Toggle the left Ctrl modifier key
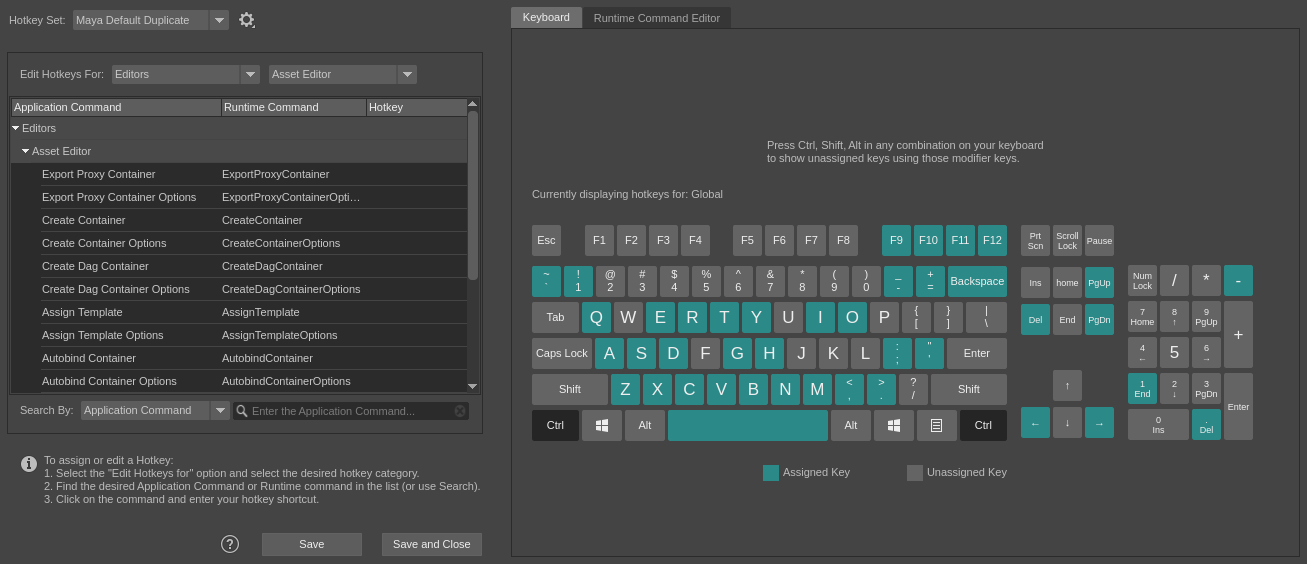The height and width of the screenshot is (564, 1307). (556, 425)
